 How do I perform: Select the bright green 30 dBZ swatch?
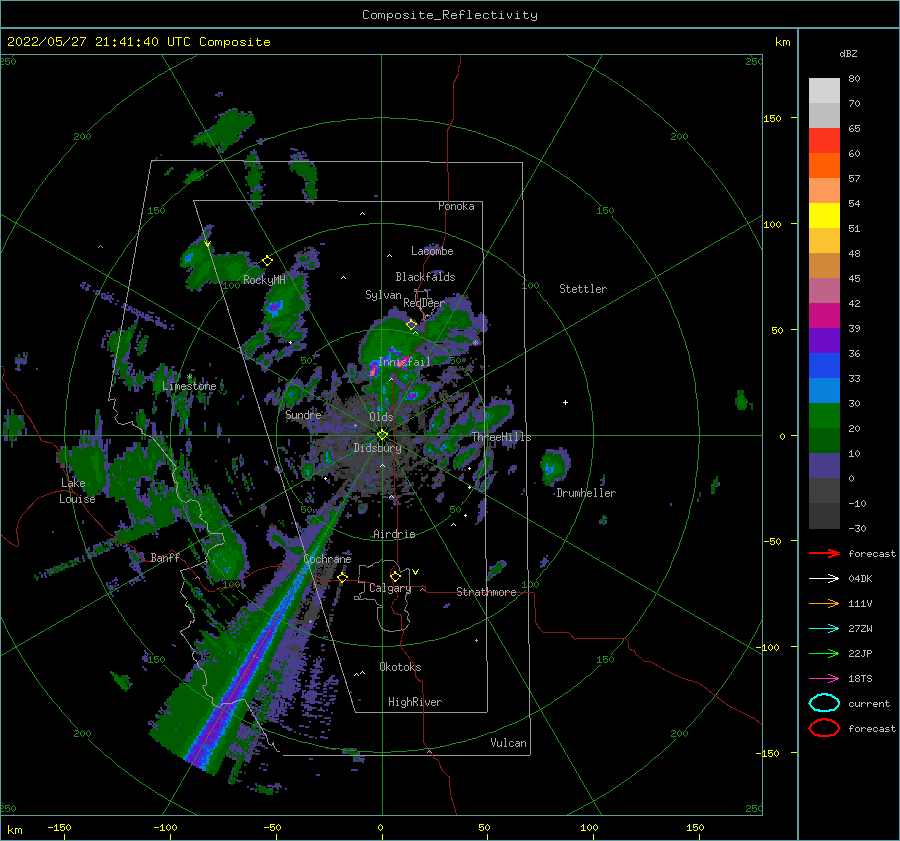pyautogui.click(x=824, y=415)
